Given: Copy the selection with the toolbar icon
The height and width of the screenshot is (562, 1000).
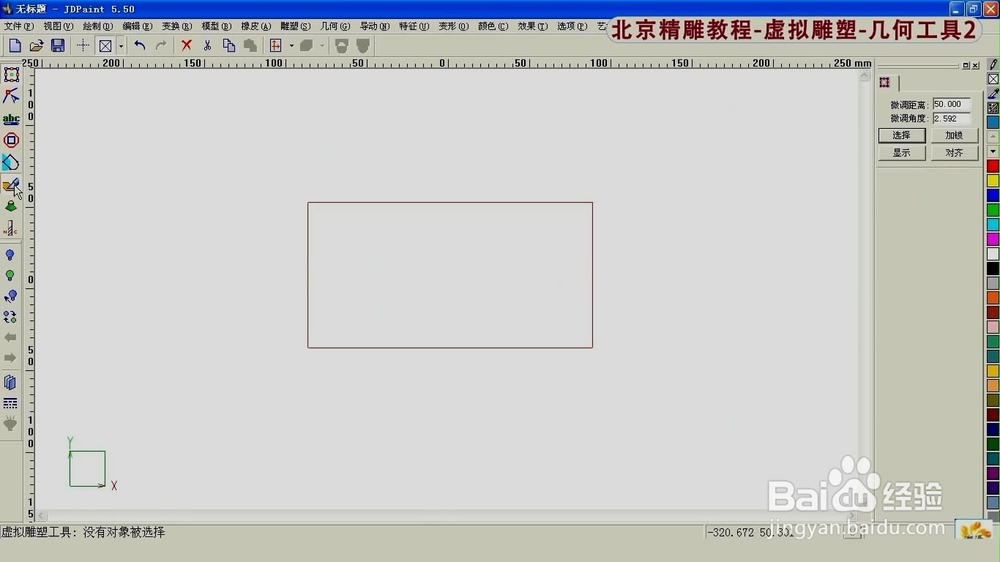Looking at the screenshot, I should [228, 45].
